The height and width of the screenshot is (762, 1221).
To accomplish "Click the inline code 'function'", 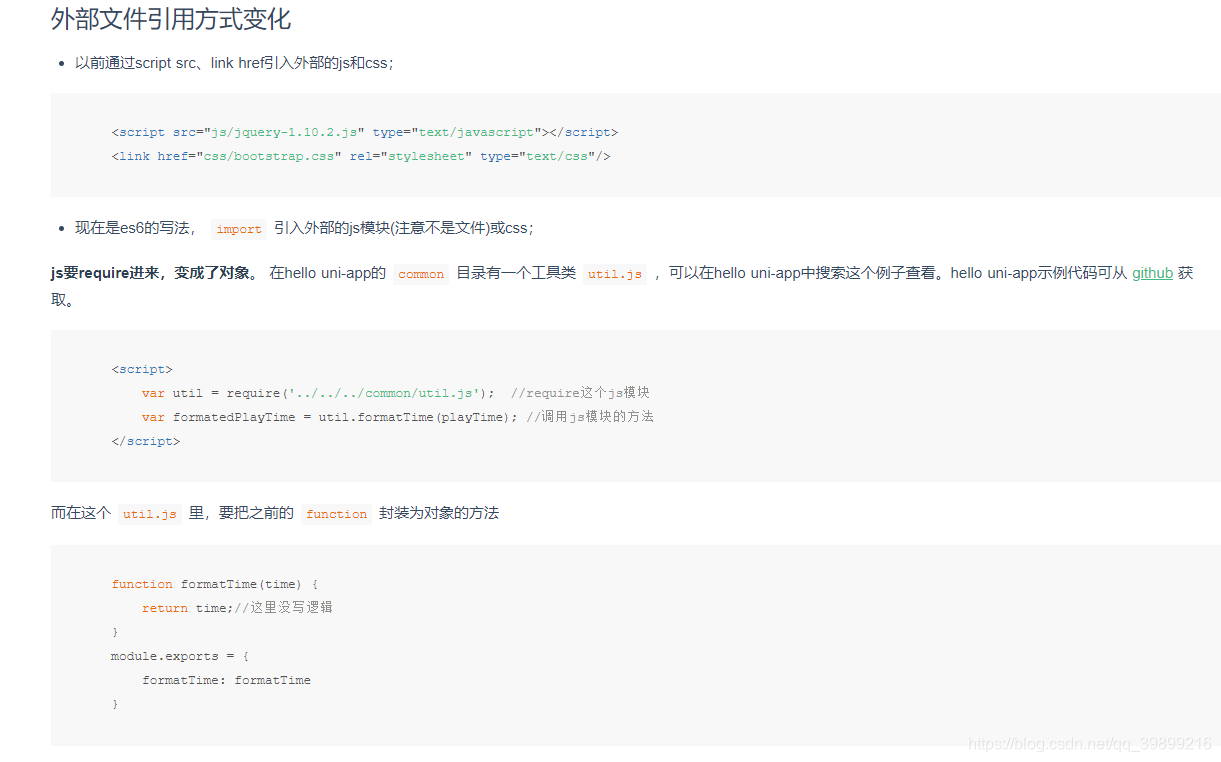I will [337, 514].
